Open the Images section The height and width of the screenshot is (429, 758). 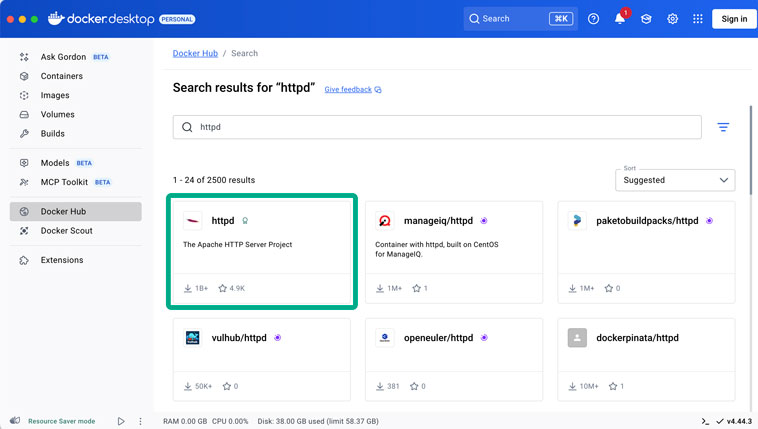(x=55, y=95)
